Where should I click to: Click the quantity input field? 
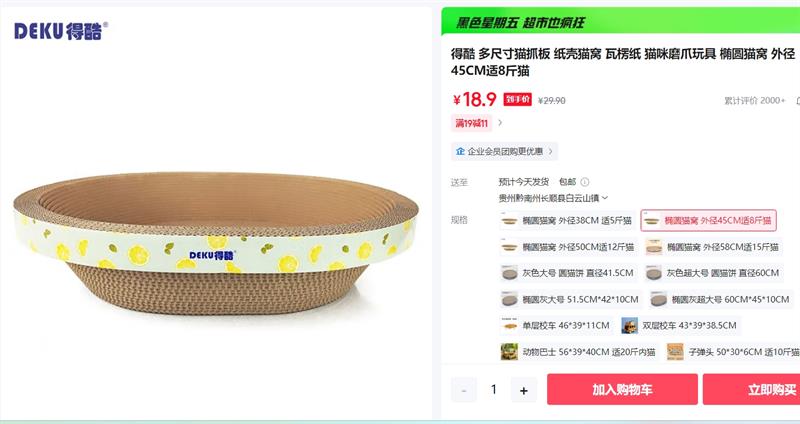coord(494,390)
